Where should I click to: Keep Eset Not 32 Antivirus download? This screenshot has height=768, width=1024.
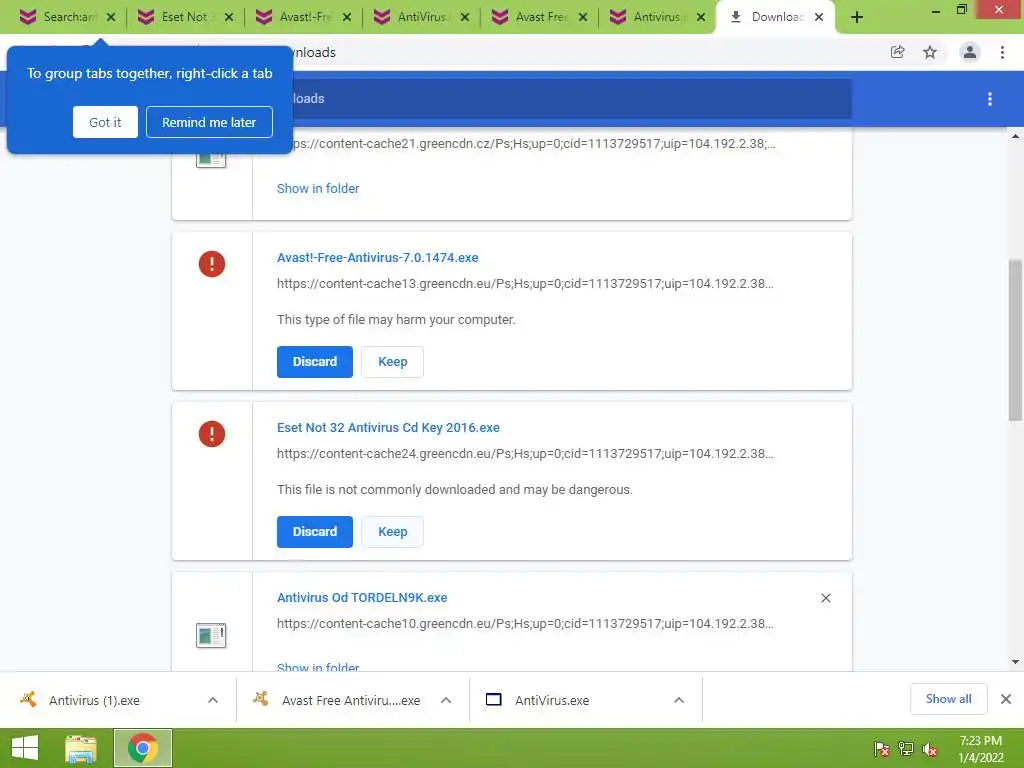tap(392, 532)
